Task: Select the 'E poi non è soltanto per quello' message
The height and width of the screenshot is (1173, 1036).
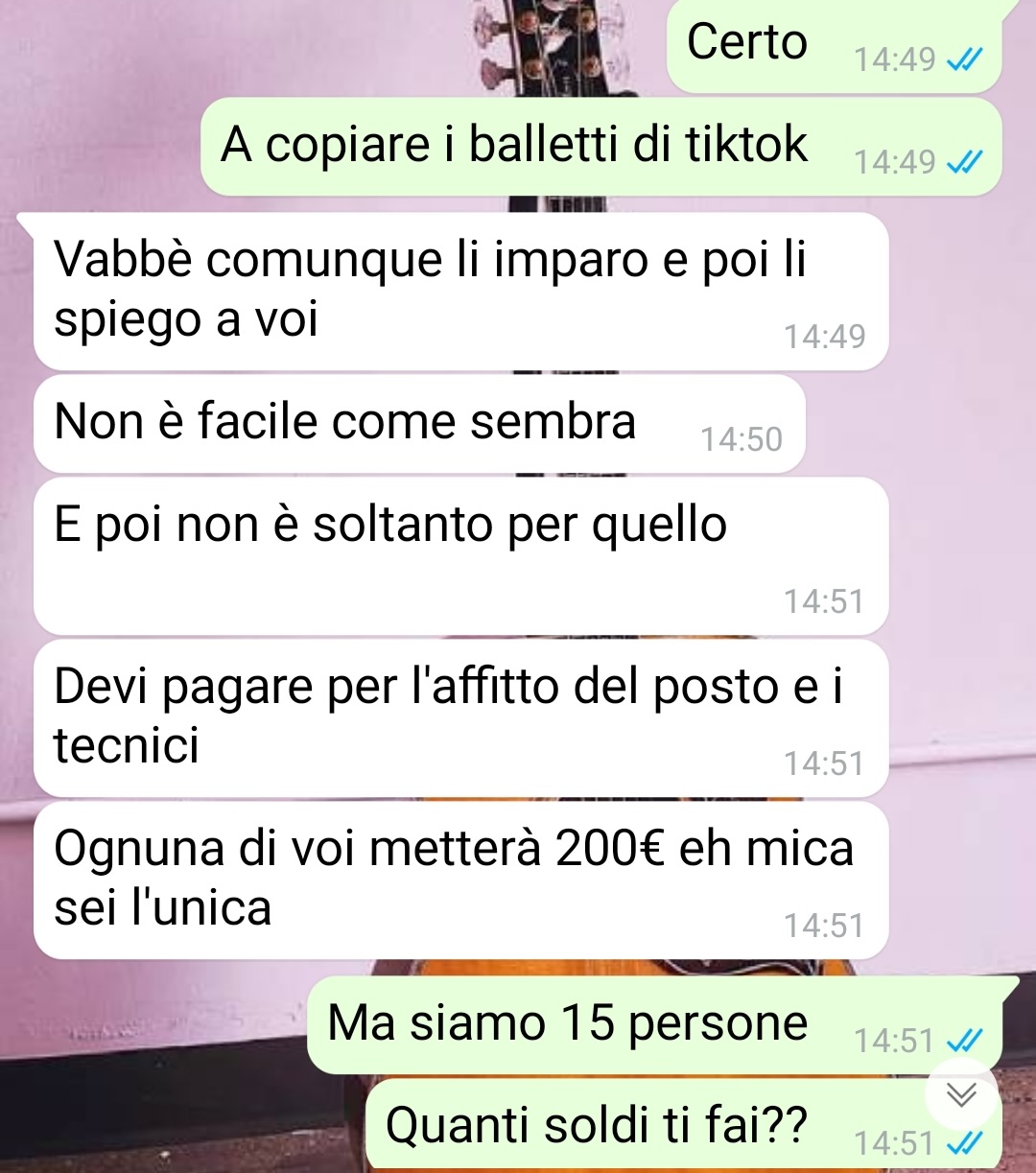Action: [460, 556]
